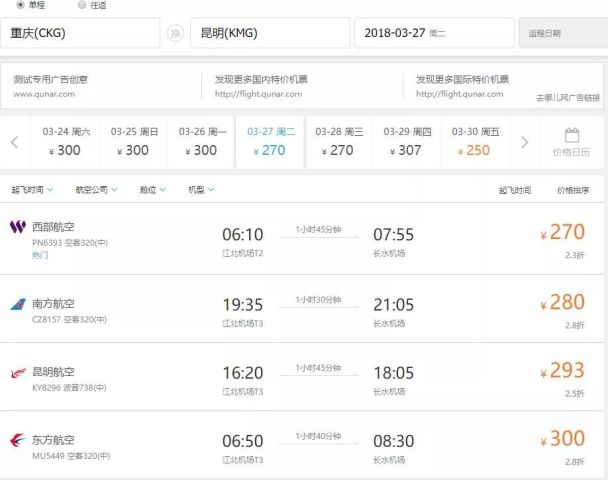The image size is (608, 480).
Task: Select the 03-24 周六 date tab
Action: tap(66, 142)
